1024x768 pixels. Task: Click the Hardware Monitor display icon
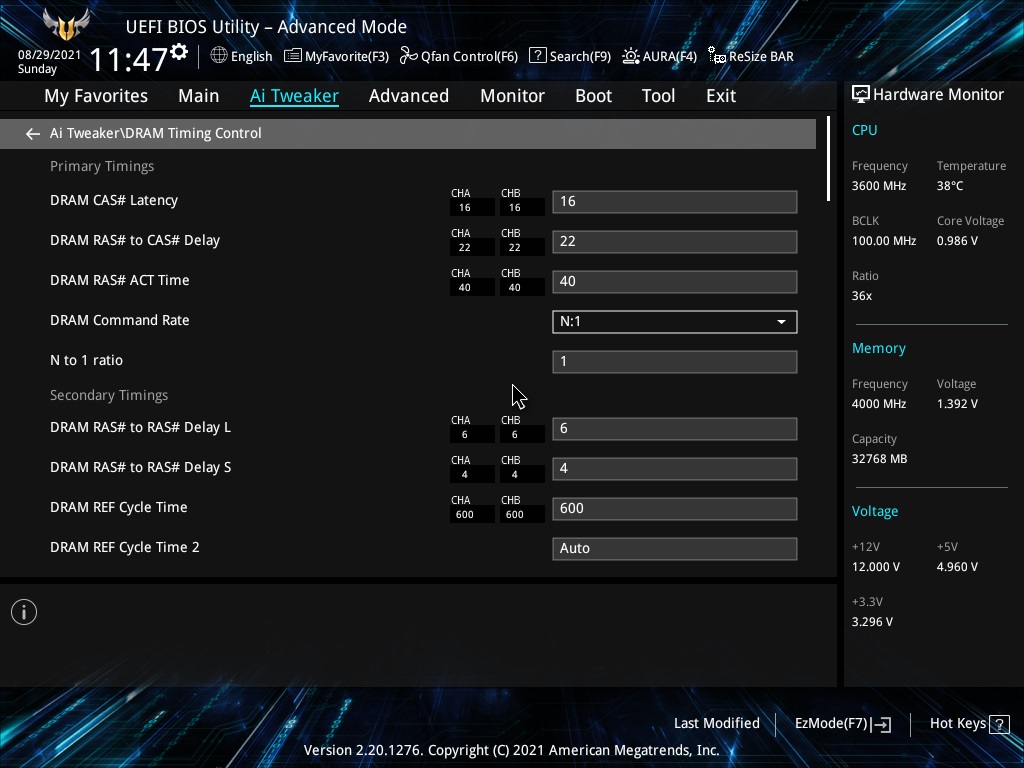(861, 95)
